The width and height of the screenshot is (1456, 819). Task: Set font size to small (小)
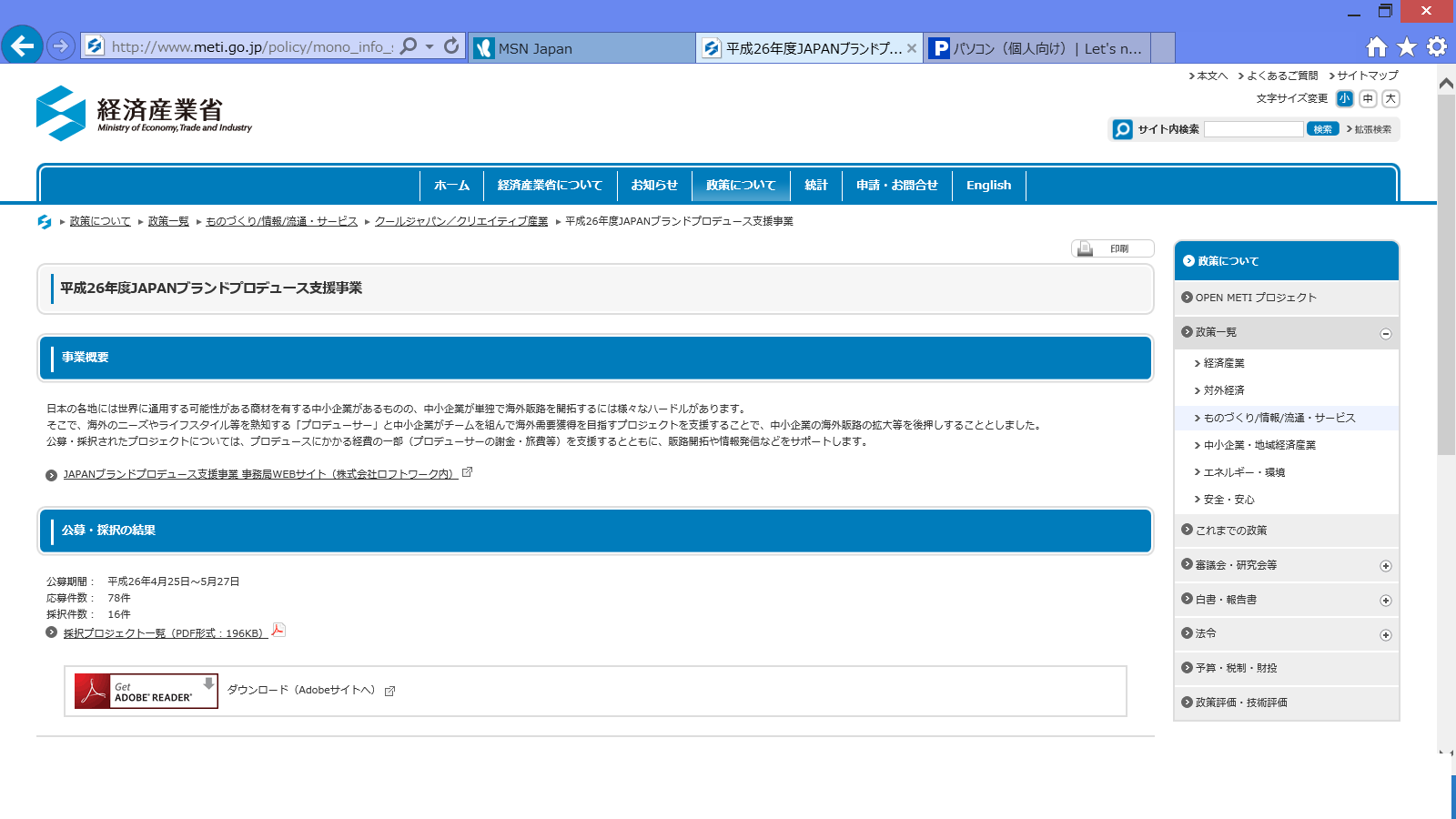click(x=1345, y=98)
